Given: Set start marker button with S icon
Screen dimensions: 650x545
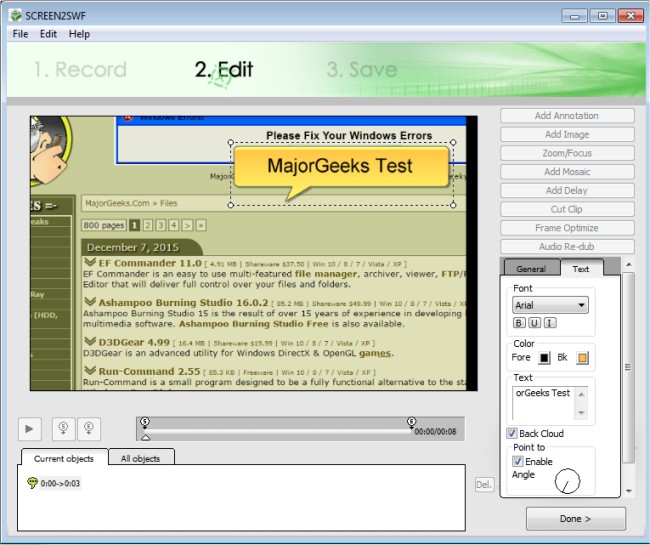Looking at the screenshot, I should click(x=63, y=429).
